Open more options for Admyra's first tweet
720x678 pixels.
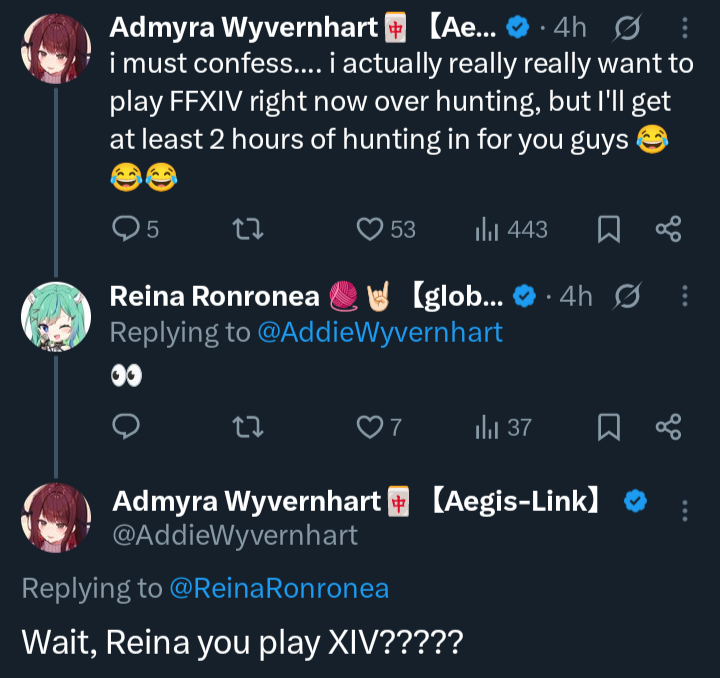coord(684,29)
